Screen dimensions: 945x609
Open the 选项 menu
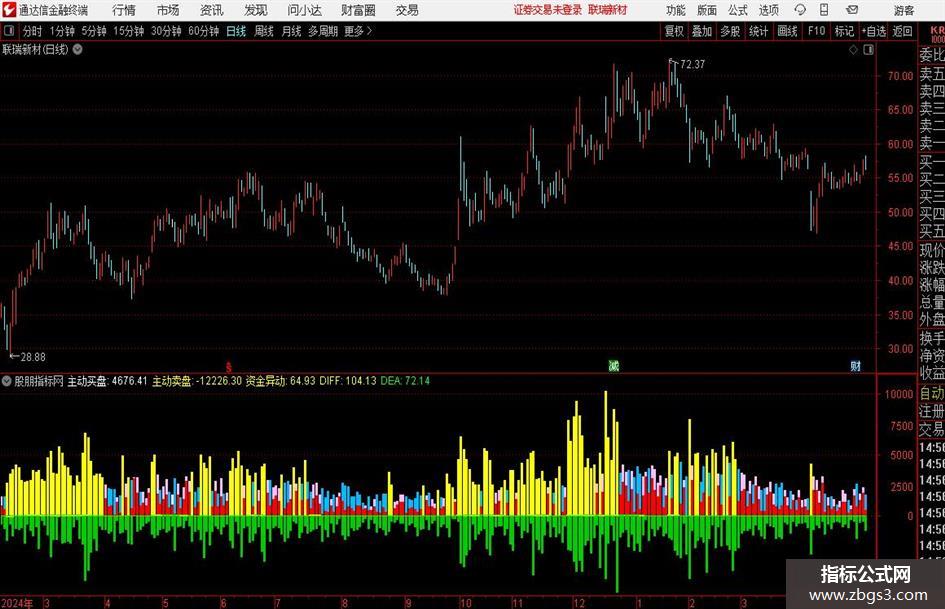pyautogui.click(x=768, y=10)
